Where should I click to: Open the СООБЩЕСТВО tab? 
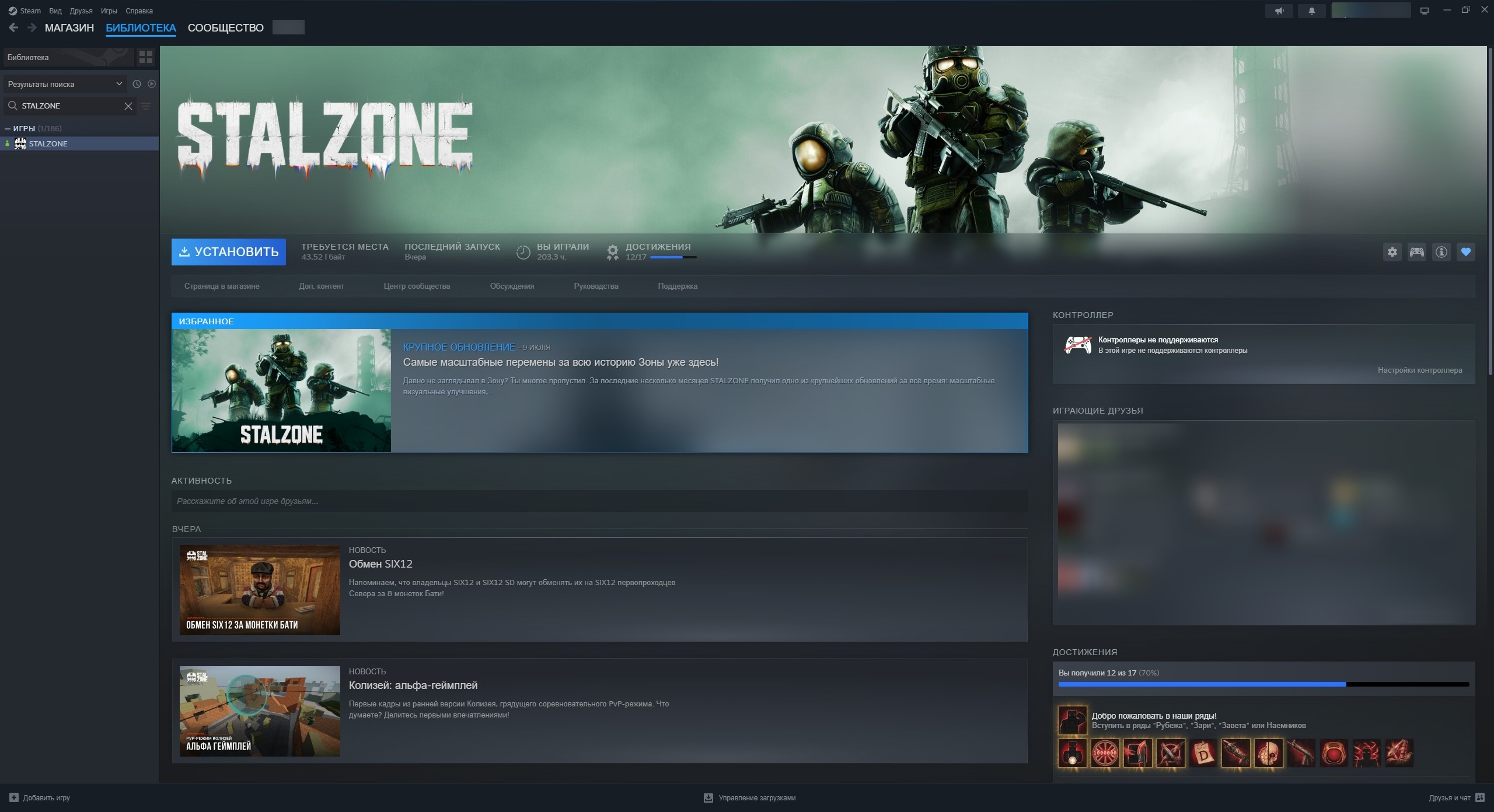pos(226,27)
